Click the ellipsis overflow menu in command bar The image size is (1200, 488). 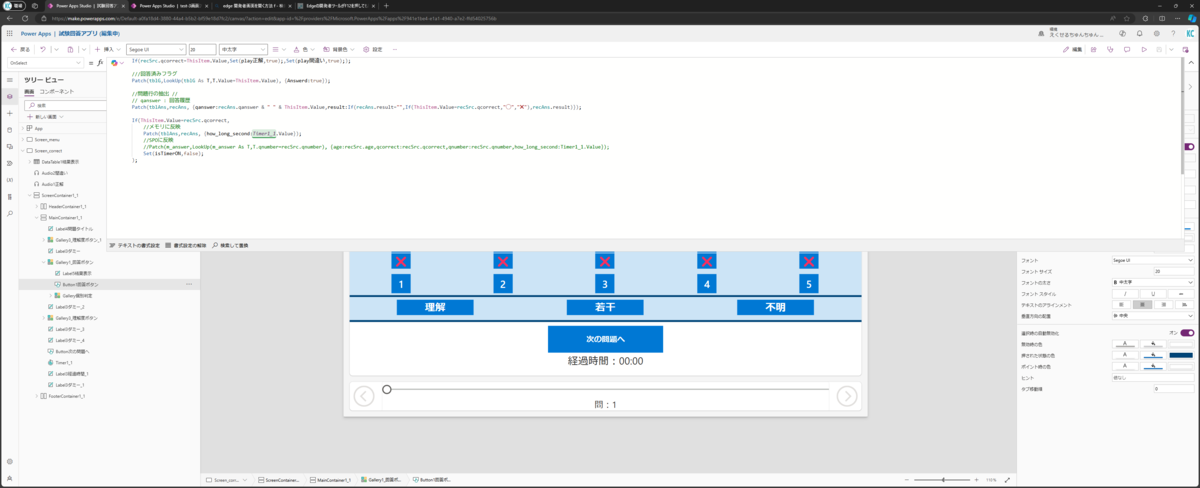tap(395, 49)
